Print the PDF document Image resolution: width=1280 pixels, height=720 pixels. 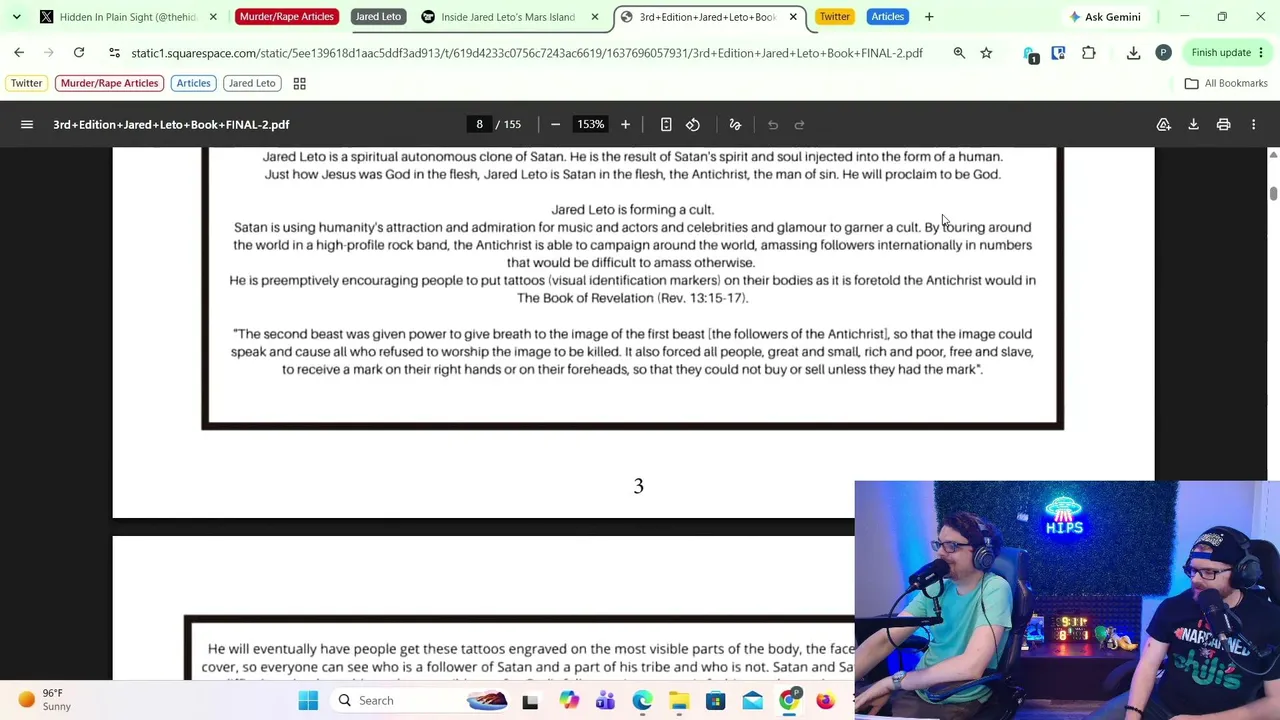click(x=1223, y=125)
